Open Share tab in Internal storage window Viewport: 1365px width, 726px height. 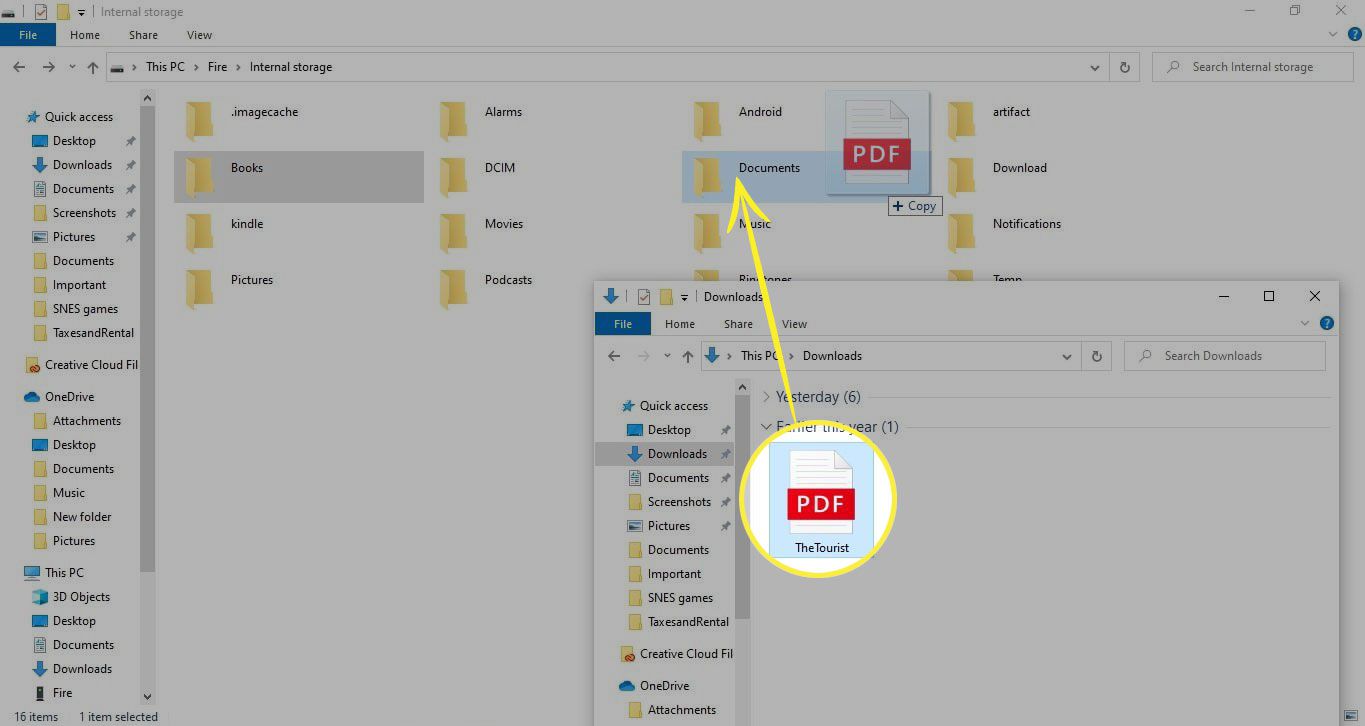(143, 35)
